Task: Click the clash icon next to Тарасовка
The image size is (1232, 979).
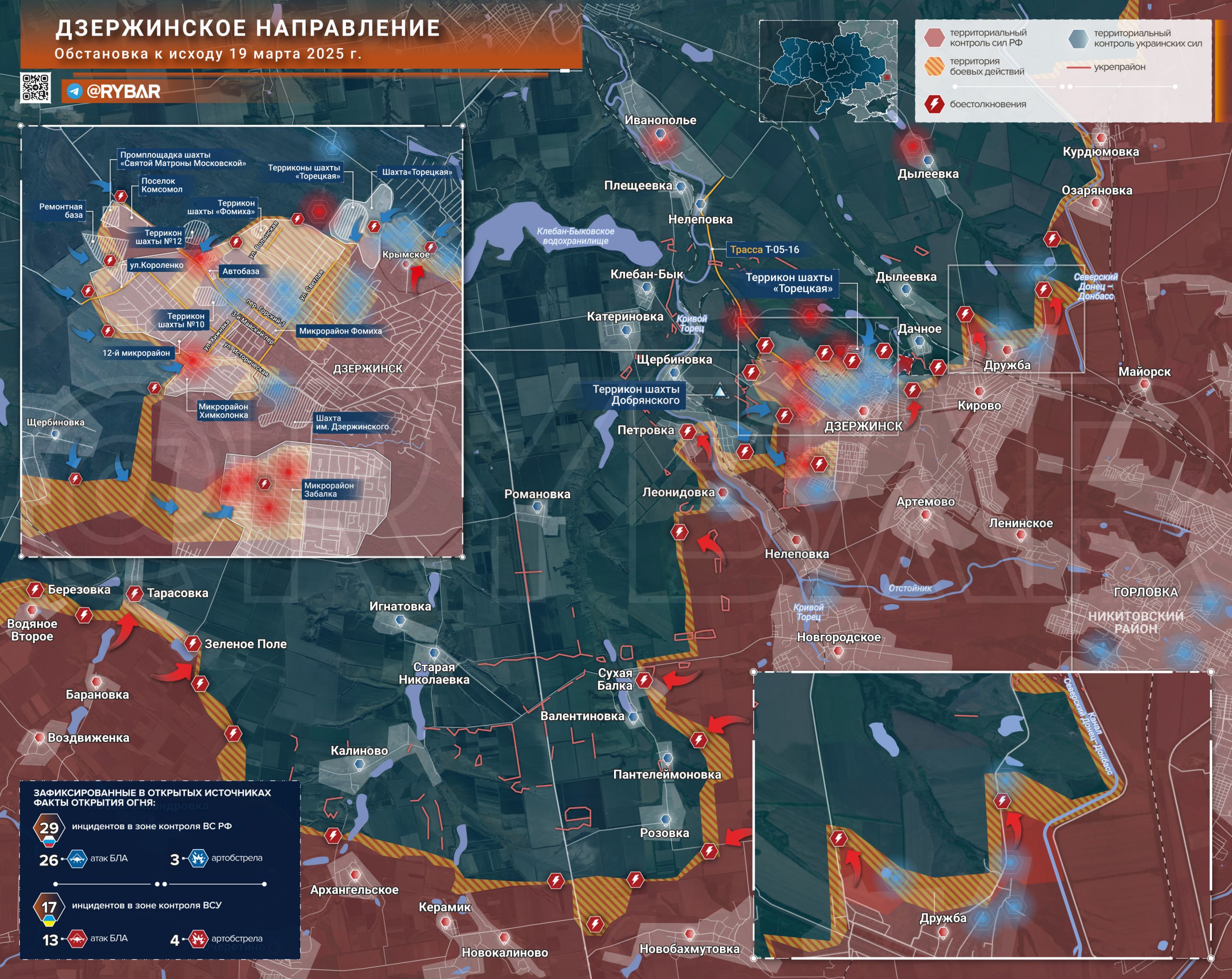Action: (135, 594)
